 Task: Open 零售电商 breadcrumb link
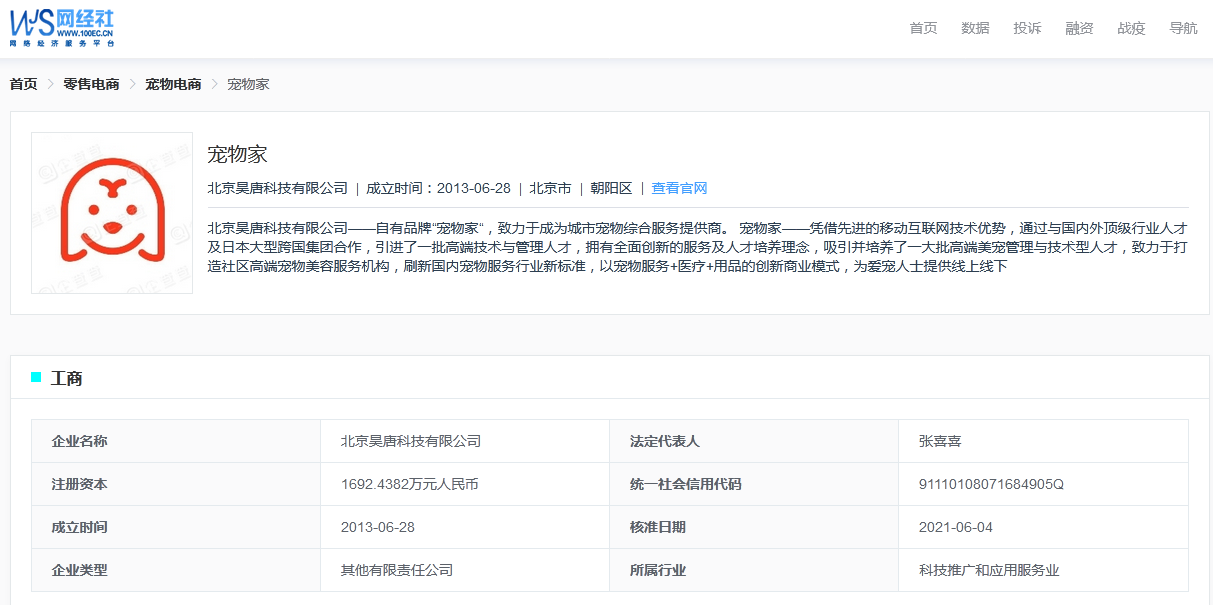91,84
